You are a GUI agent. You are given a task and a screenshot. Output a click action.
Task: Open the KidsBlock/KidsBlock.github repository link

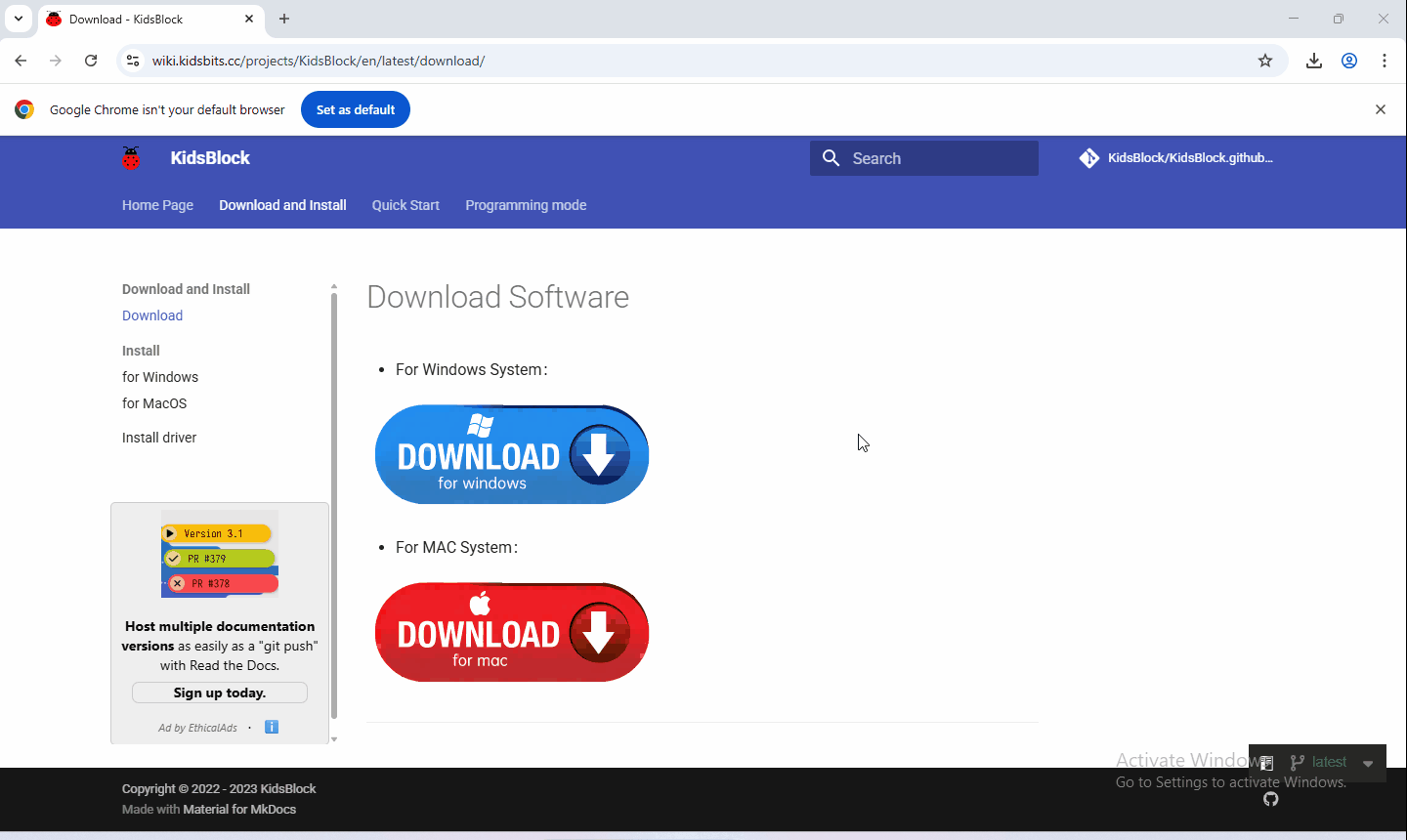tap(1176, 158)
